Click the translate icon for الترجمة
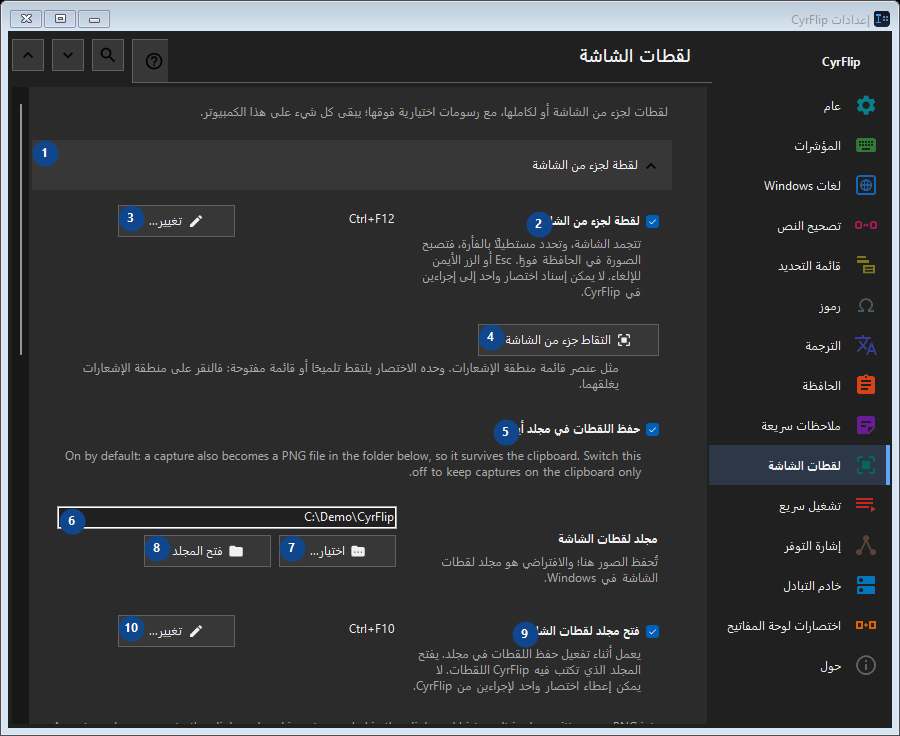Image resolution: width=900 pixels, height=736 pixels. pyautogui.click(x=866, y=345)
